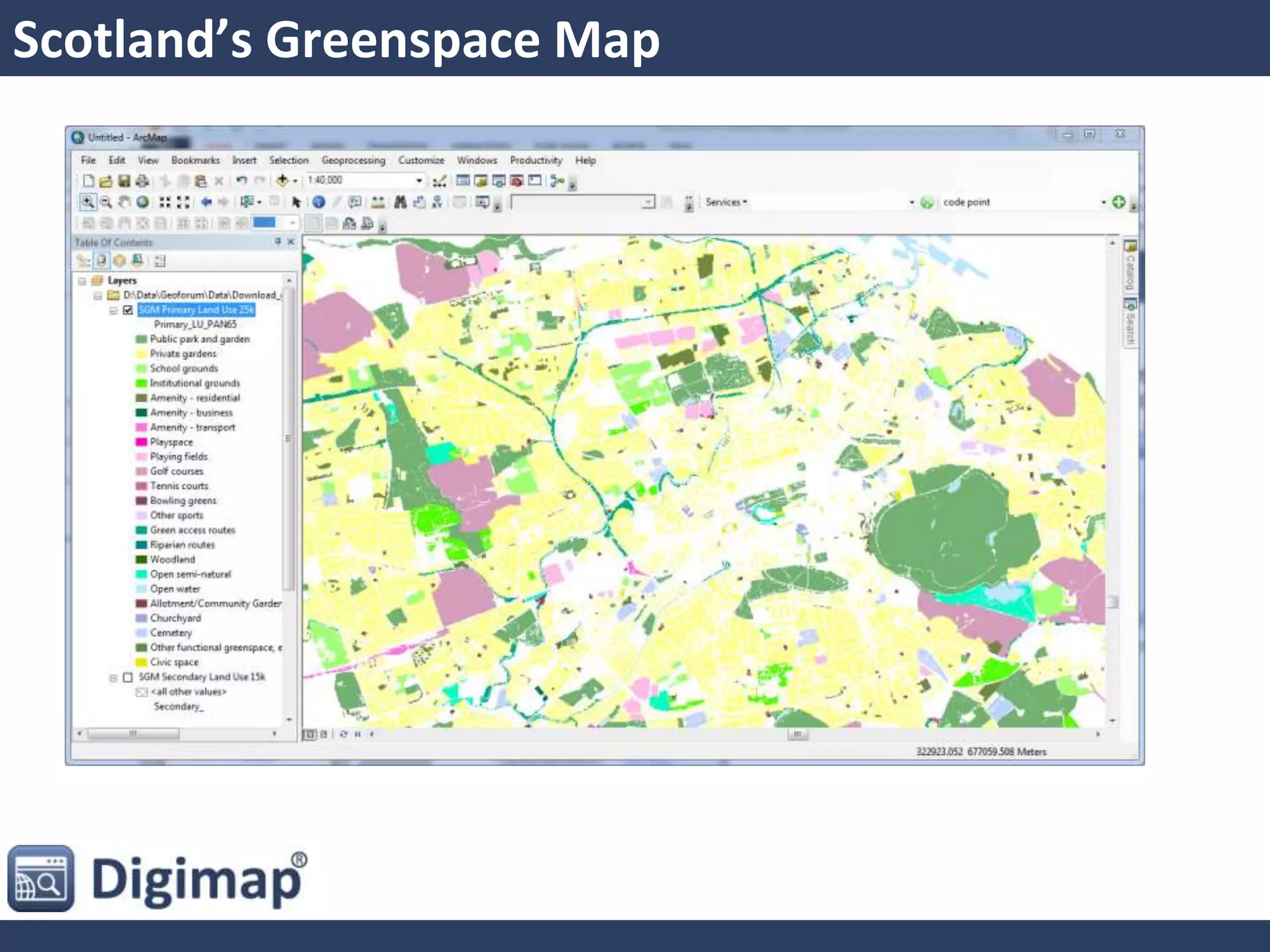This screenshot has height=952, width=1270.
Task: Collapse the Layers data frame node
Action: point(82,281)
